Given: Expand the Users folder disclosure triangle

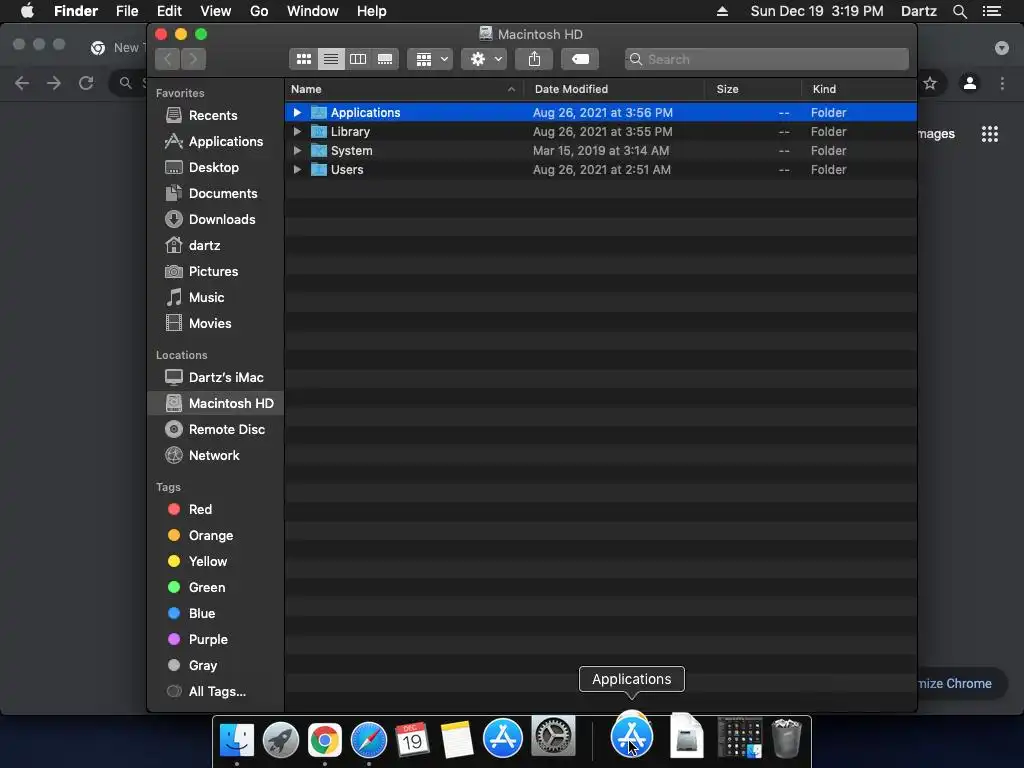Looking at the screenshot, I should click(x=297, y=169).
